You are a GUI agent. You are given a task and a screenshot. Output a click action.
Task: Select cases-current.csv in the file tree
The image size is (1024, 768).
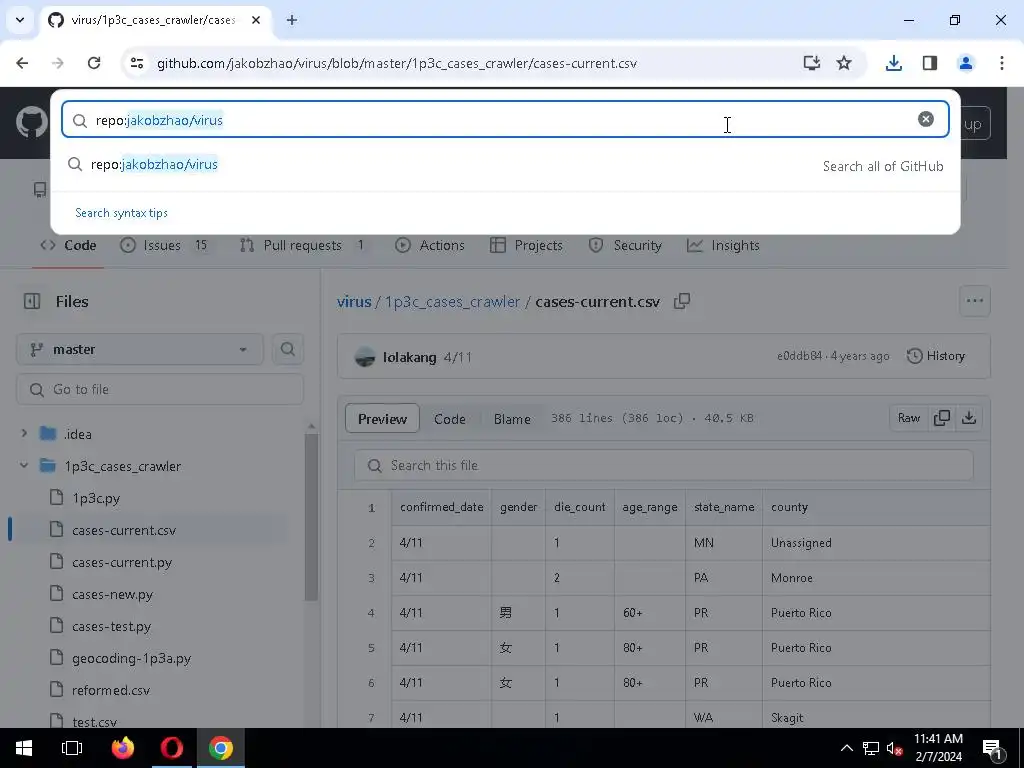pos(124,530)
